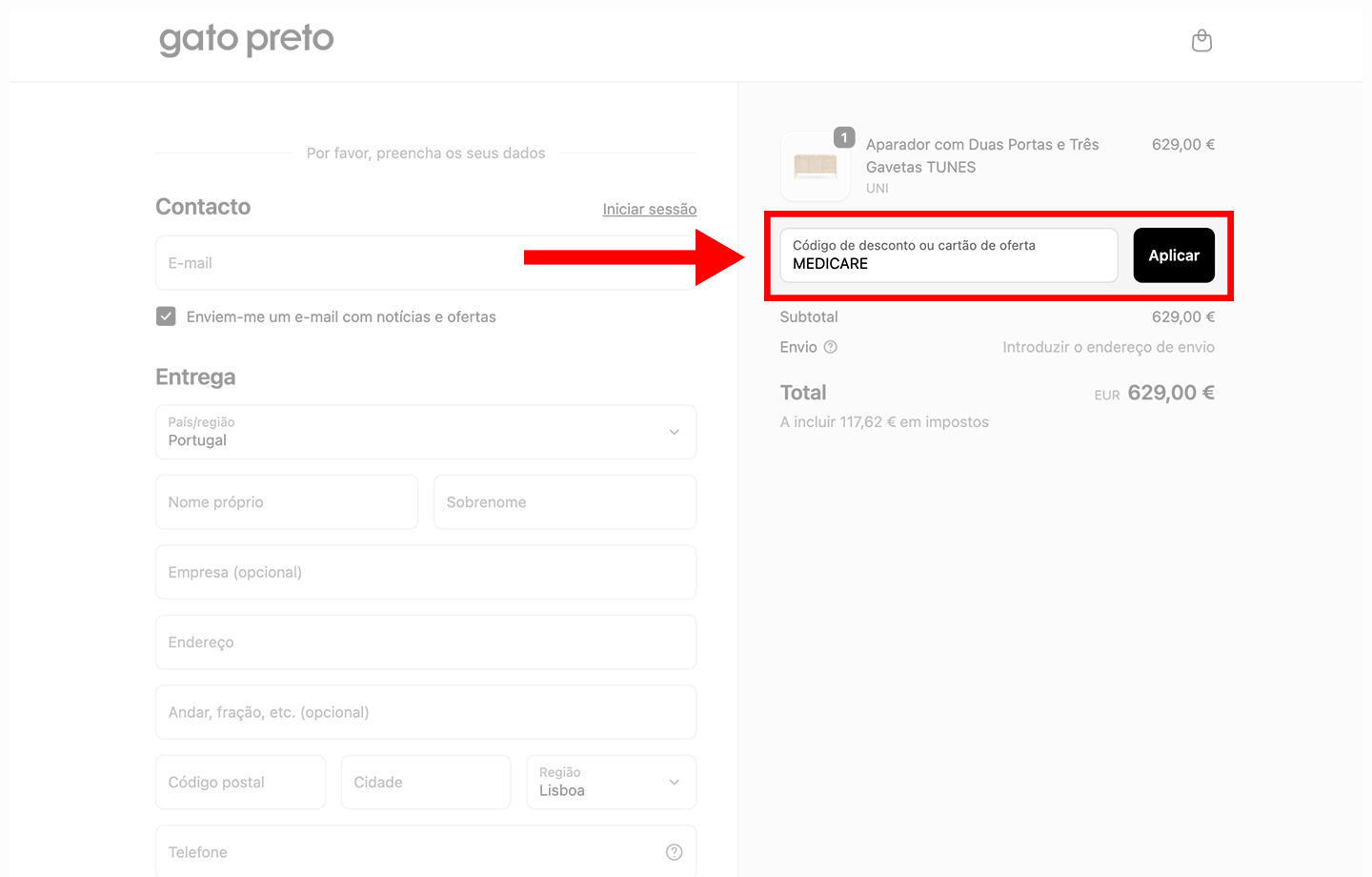Focus the Endereço address field
1372x877 pixels.
[x=425, y=642]
